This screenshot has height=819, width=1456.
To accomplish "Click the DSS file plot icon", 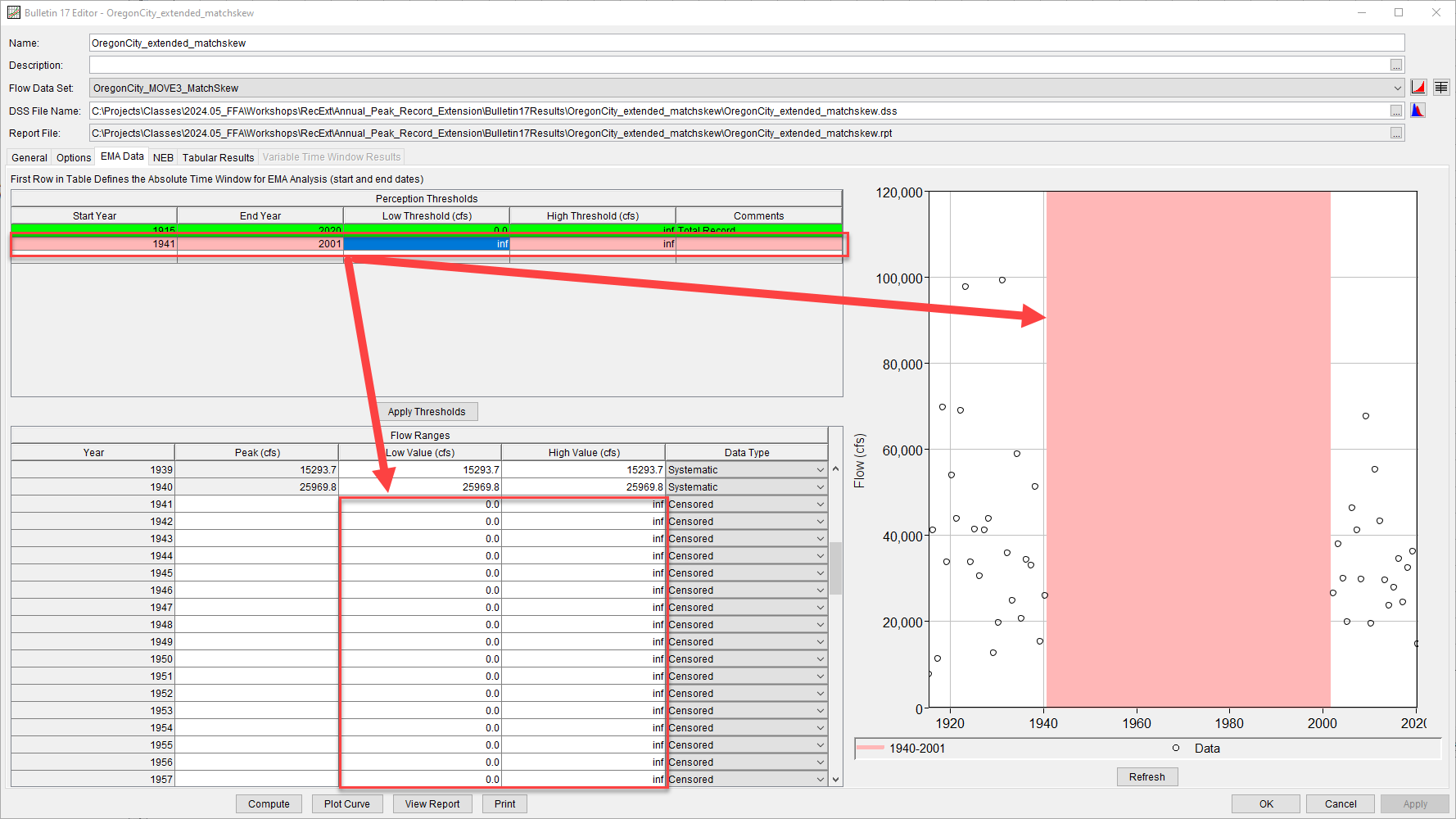I will click(x=1418, y=111).
